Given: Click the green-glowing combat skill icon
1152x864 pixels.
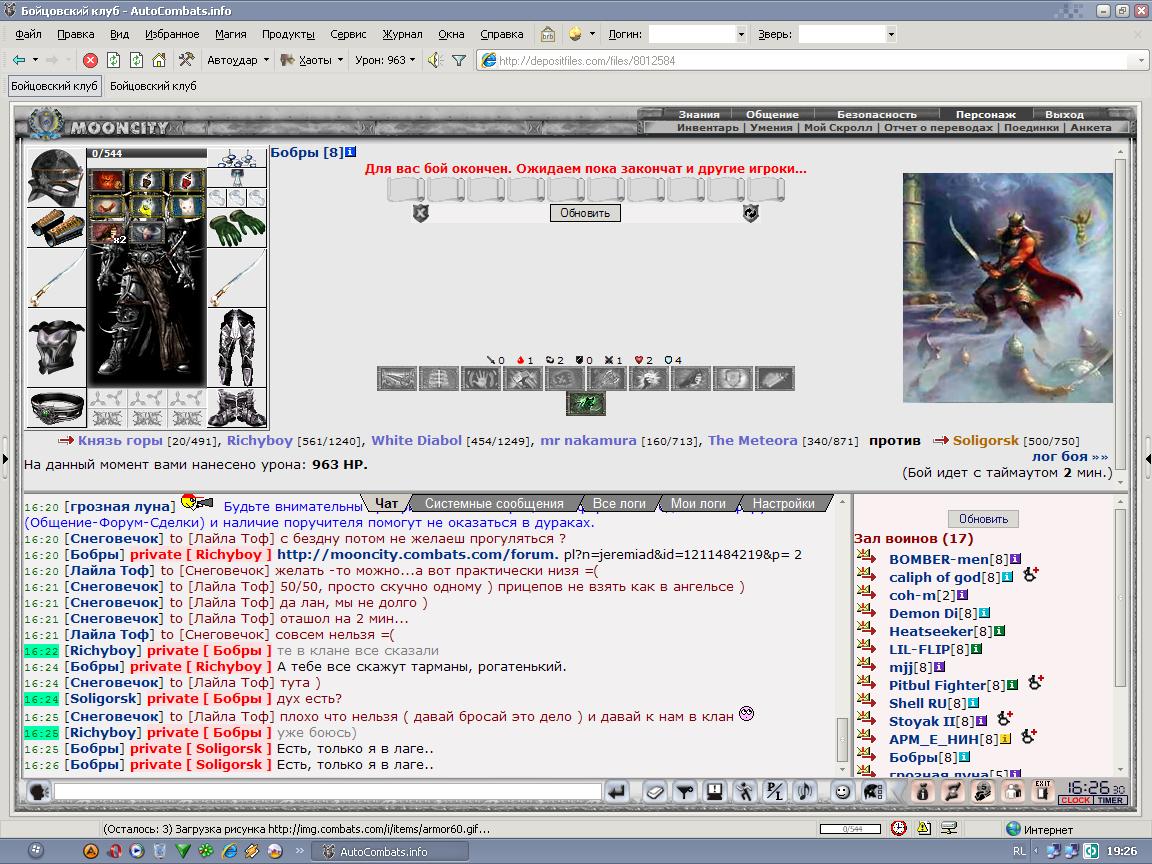Looking at the screenshot, I should tap(586, 403).
